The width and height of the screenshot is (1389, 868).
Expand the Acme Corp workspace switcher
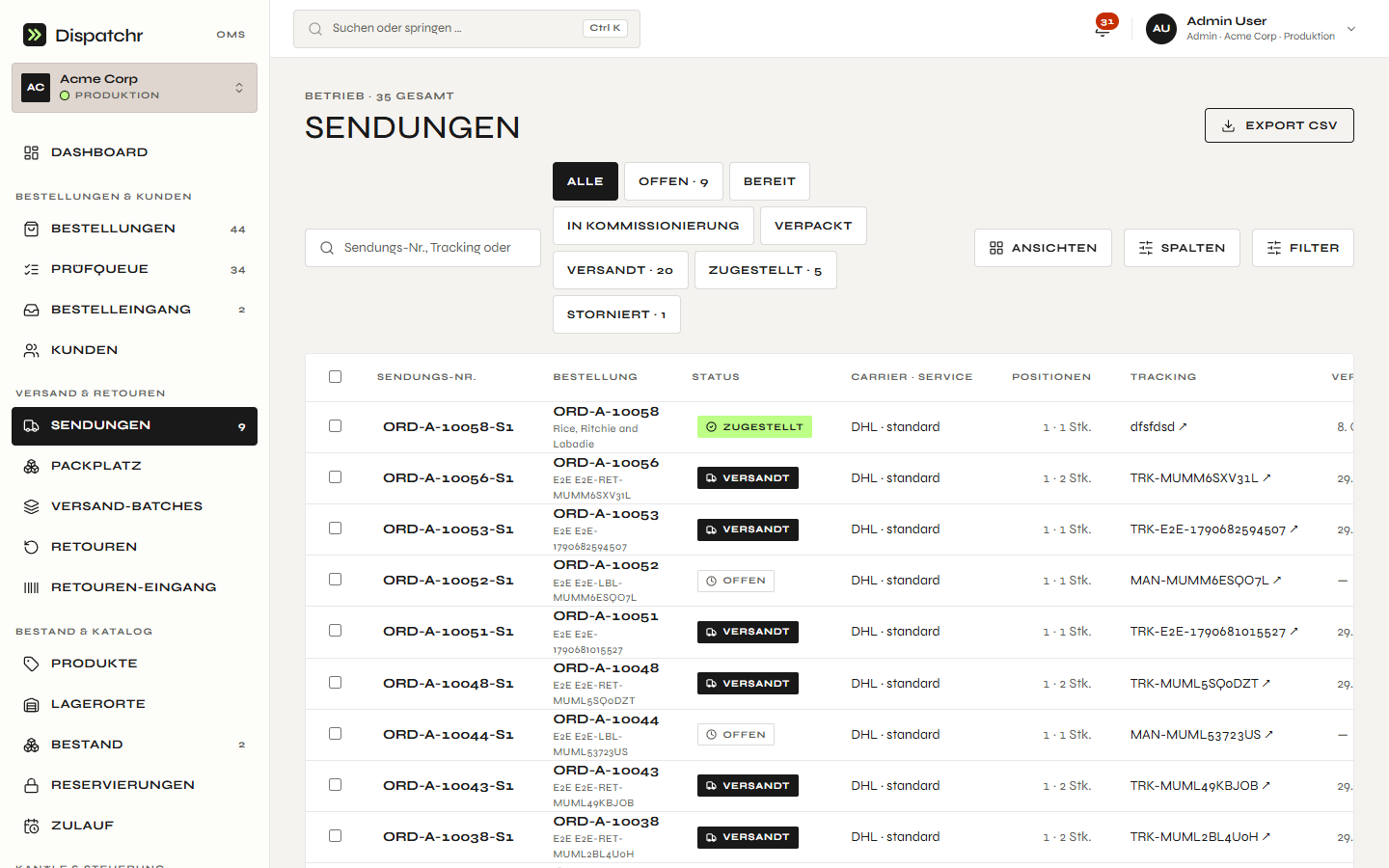[x=134, y=88]
